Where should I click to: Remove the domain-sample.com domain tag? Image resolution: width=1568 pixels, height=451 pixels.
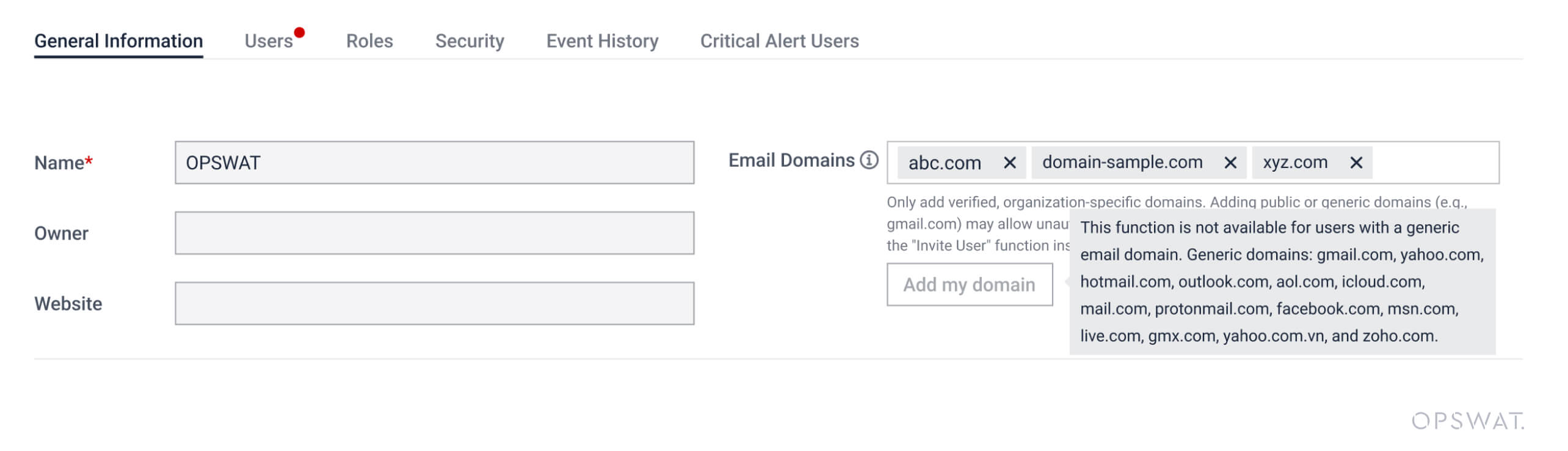tap(1230, 163)
